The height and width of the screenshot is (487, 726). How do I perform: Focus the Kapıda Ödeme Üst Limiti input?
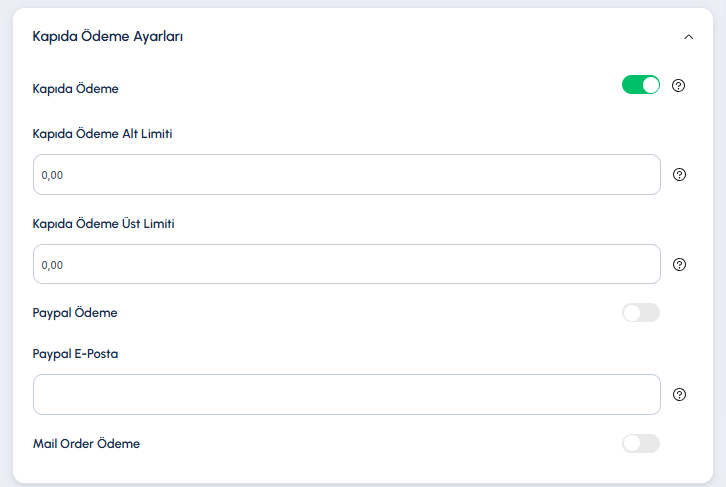click(x=347, y=264)
